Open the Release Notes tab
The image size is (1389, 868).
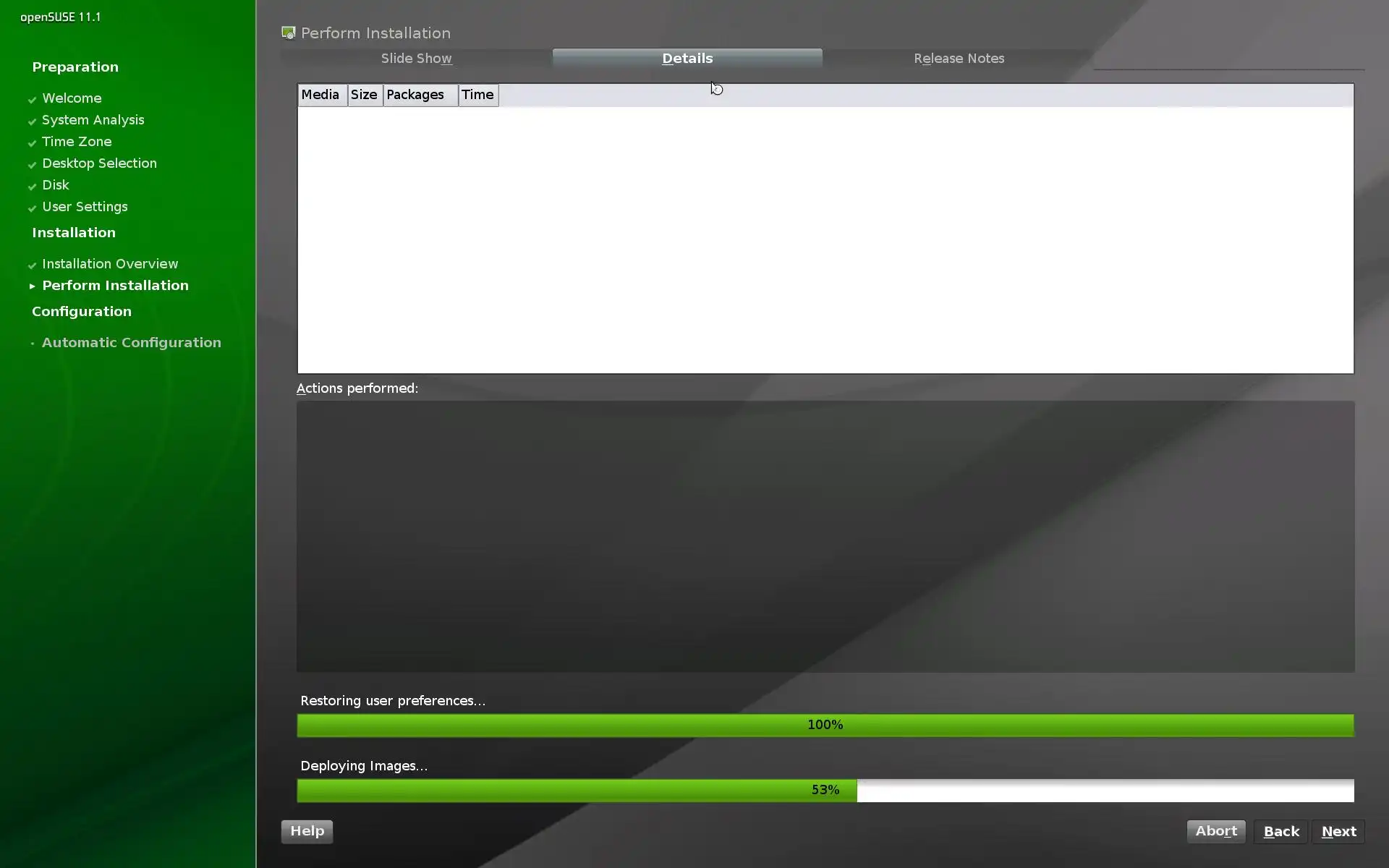pyautogui.click(x=959, y=59)
